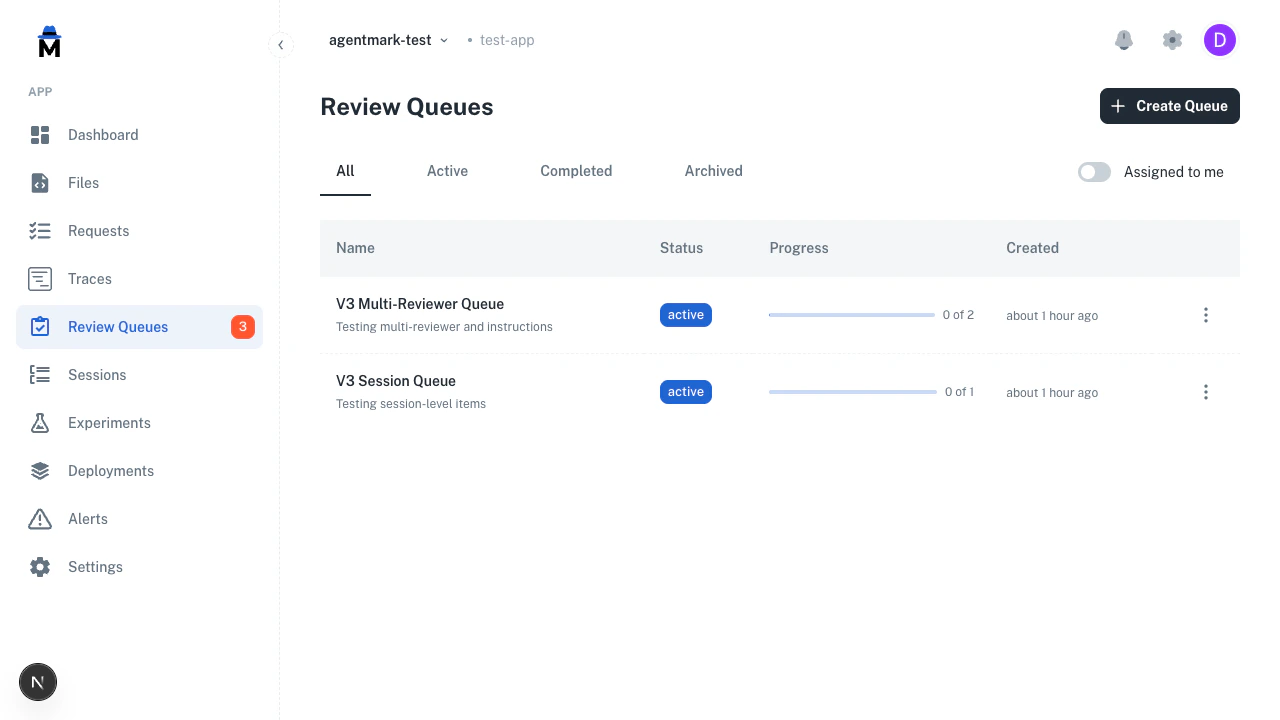View Alerts using the warning icon
1280x720 pixels.
pyautogui.click(x=40, y=518)
